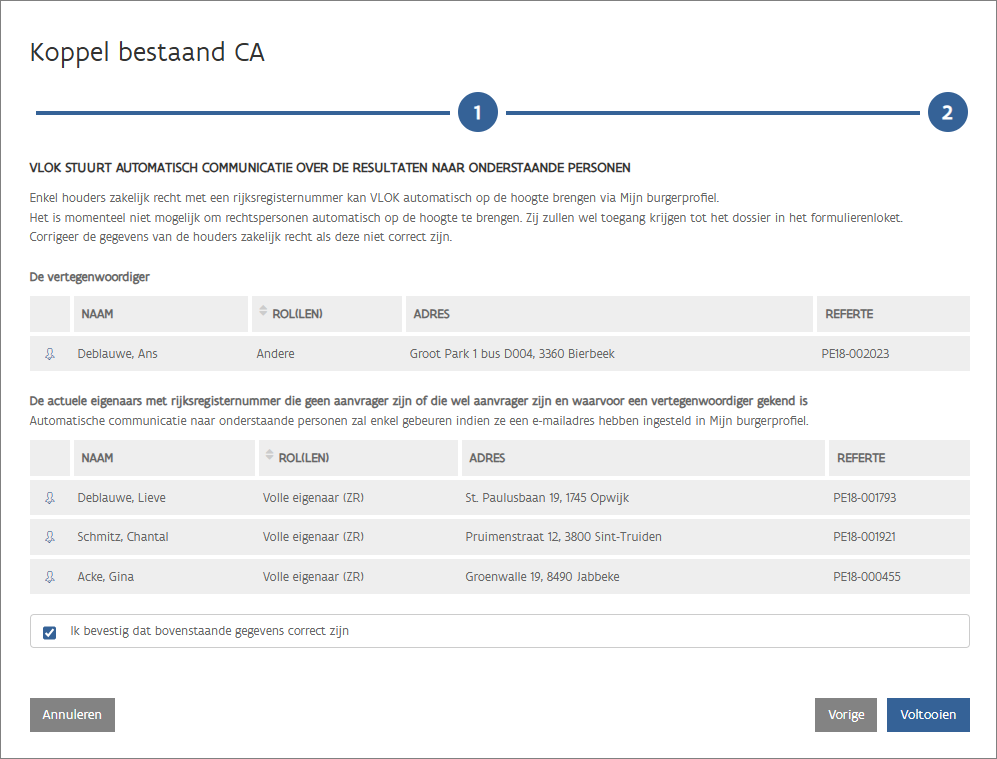Click the confirmation label text 'Ik bevestig dat bovenstaande'
This screenshot has width=997, height=759.
pos(210,632)
